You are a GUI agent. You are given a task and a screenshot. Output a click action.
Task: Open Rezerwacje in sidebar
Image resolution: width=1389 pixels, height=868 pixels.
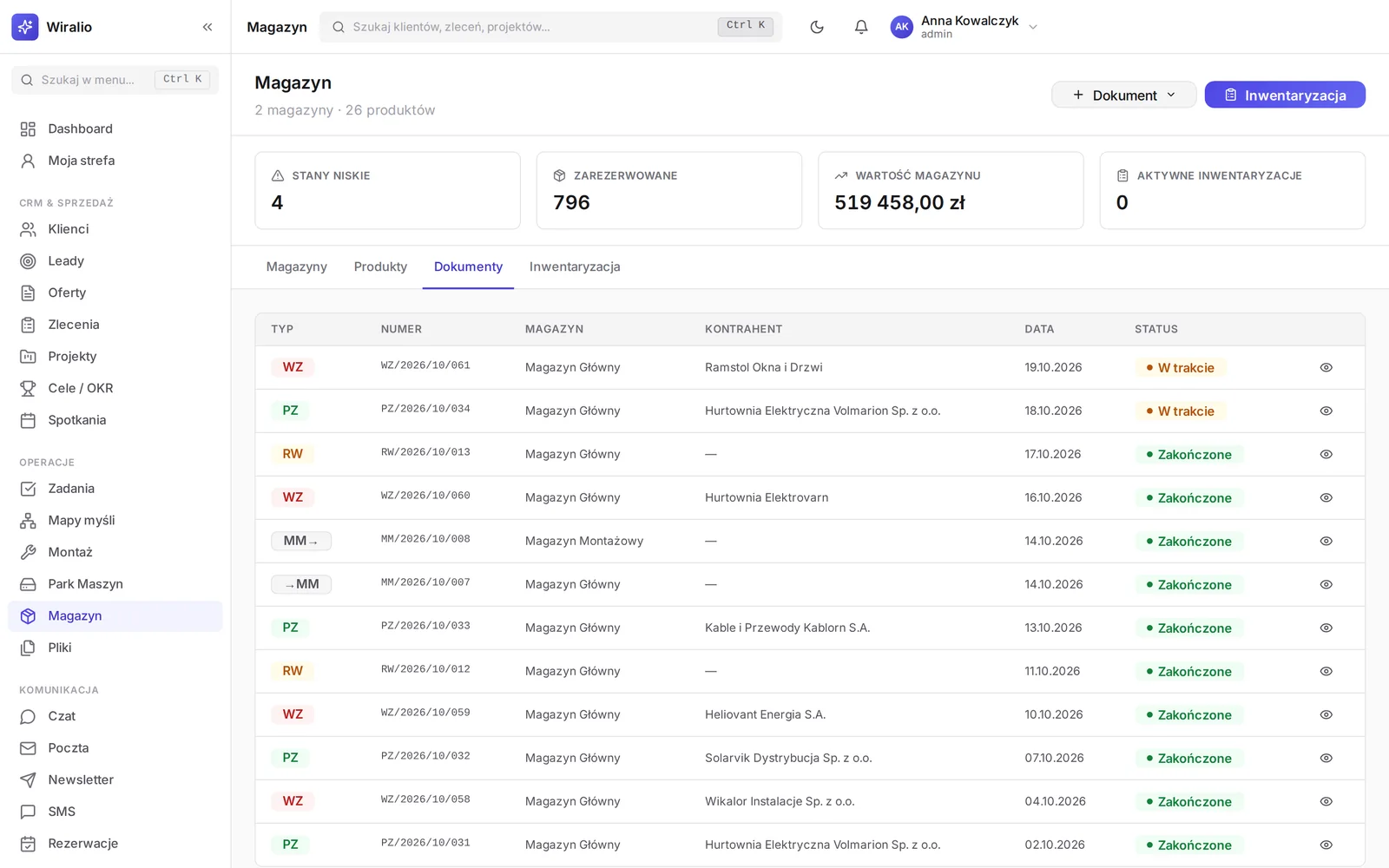click(x=115, y=844)
